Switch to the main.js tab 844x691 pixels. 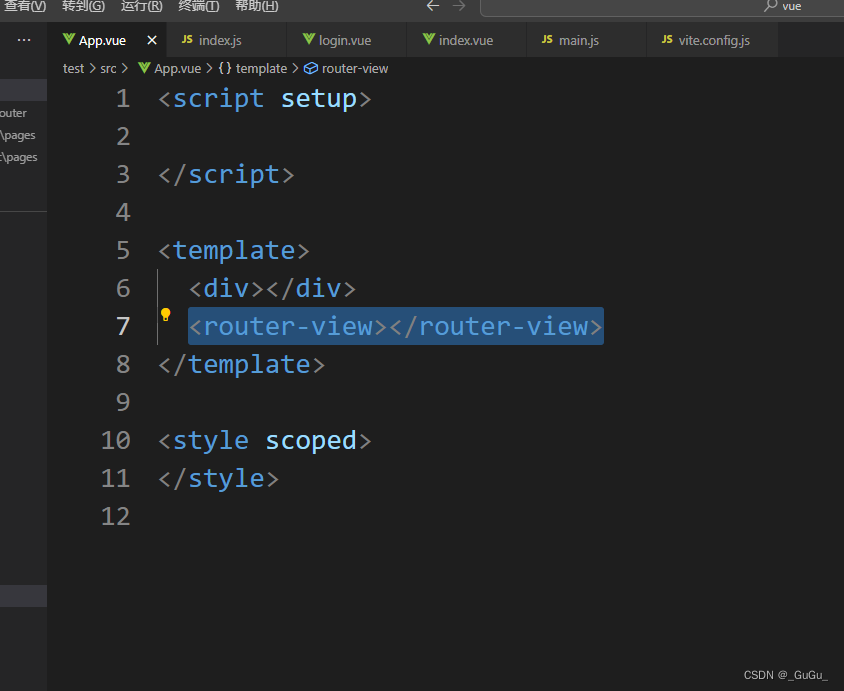click(586, 40)
